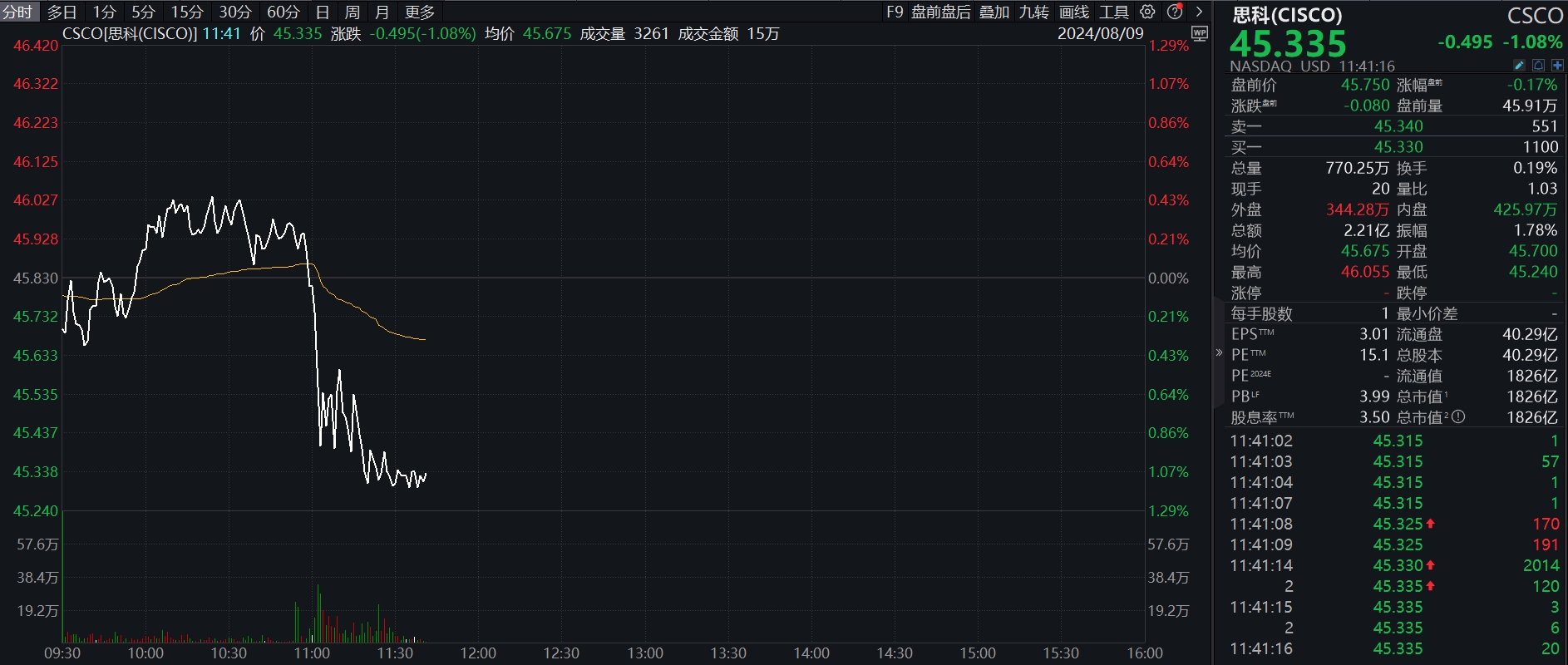Image resolution: width=1568 pixels, height=665 pixels.
Task: Click the PE TTM value 15.1
Action: [1374, 355]
